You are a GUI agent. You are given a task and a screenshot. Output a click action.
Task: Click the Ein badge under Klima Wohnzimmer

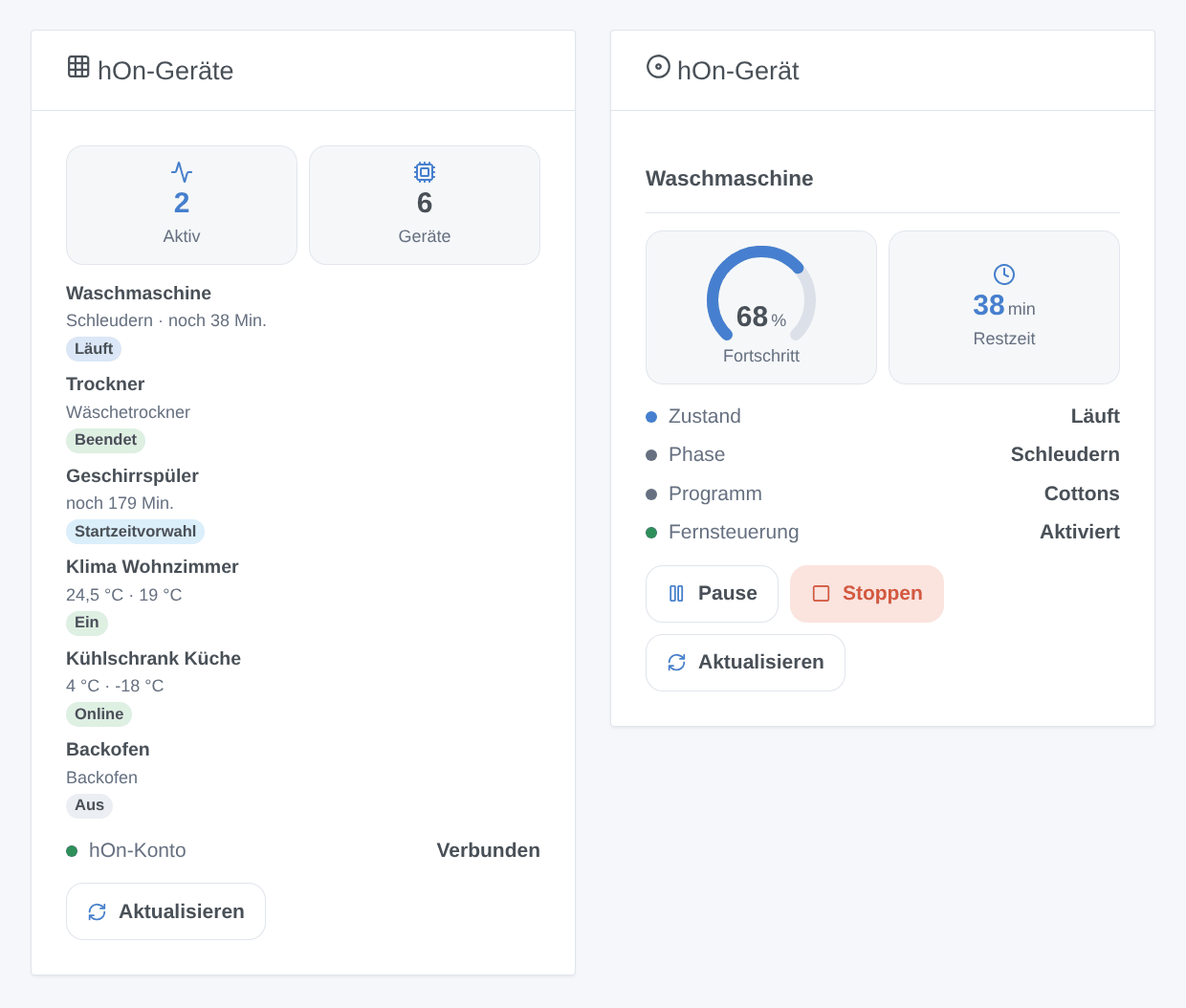[x=87, y=623]
